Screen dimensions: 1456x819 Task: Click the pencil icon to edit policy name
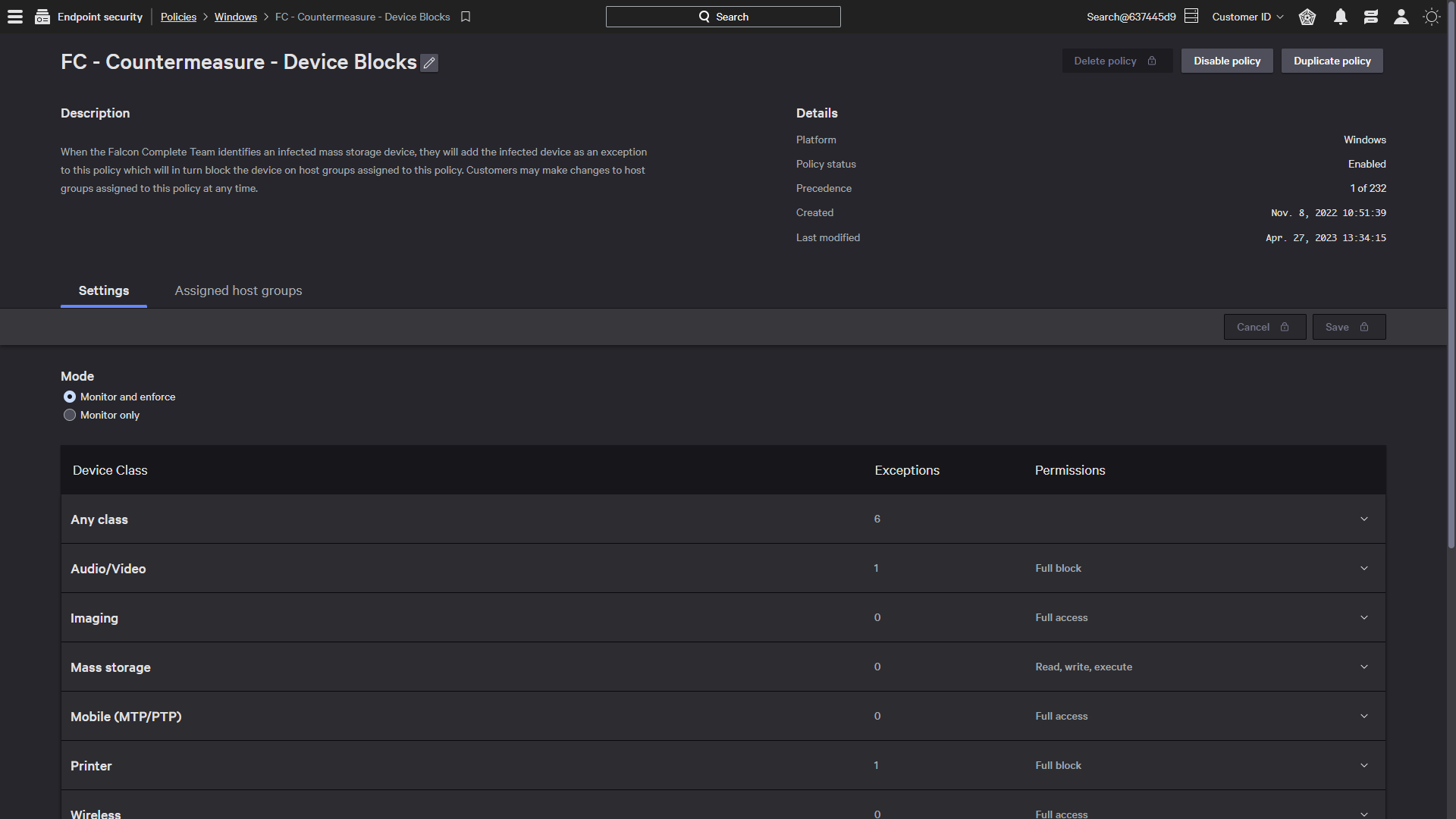429,63
